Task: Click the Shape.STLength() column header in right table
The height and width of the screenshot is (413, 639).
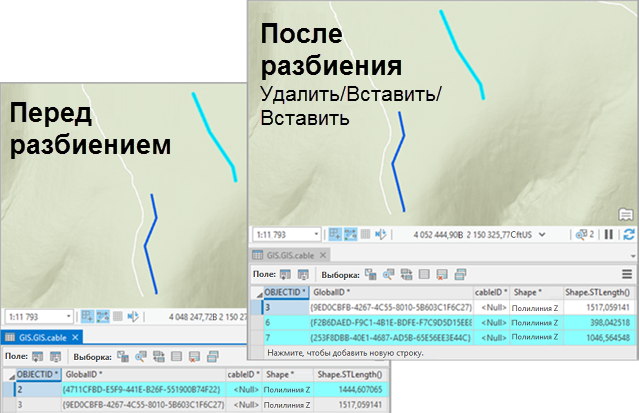Action: tap(598, 292)
